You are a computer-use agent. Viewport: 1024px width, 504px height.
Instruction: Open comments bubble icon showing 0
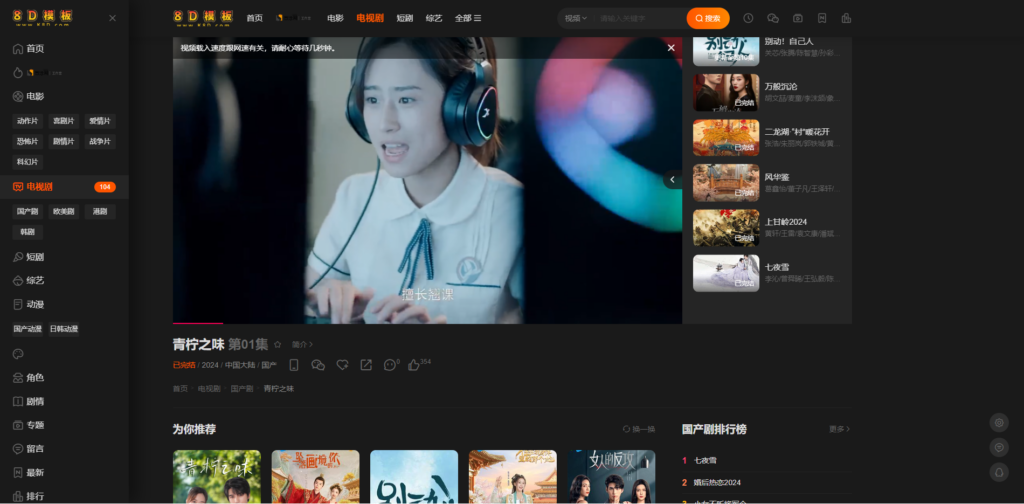pos(391,364)
